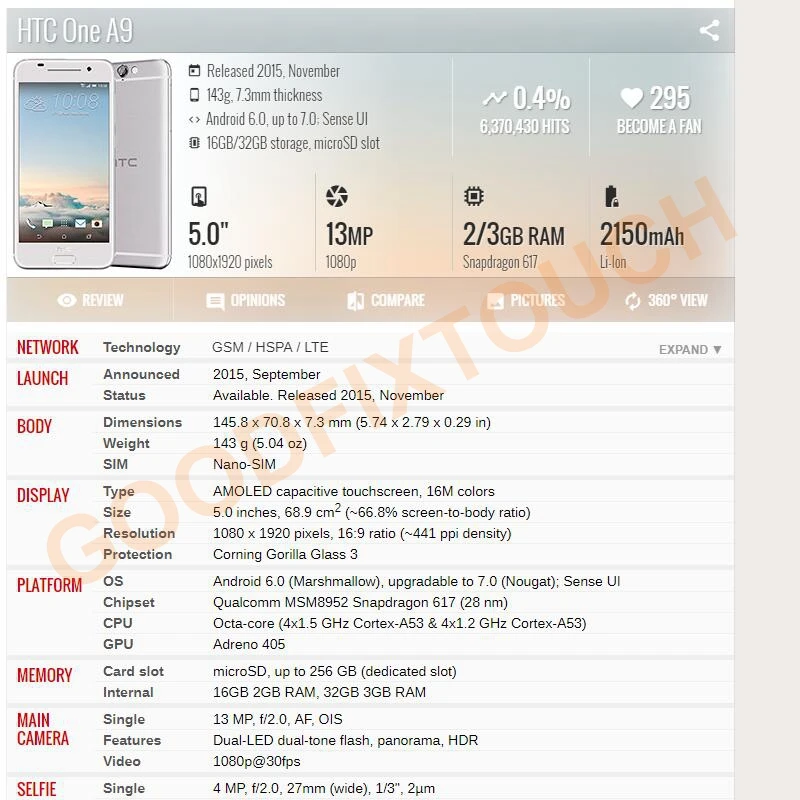Image resolution: width=800 pixels, height=800 pixels.
Task: Click the '1080p@30fps' video value
Action: (x=256, y=761)
